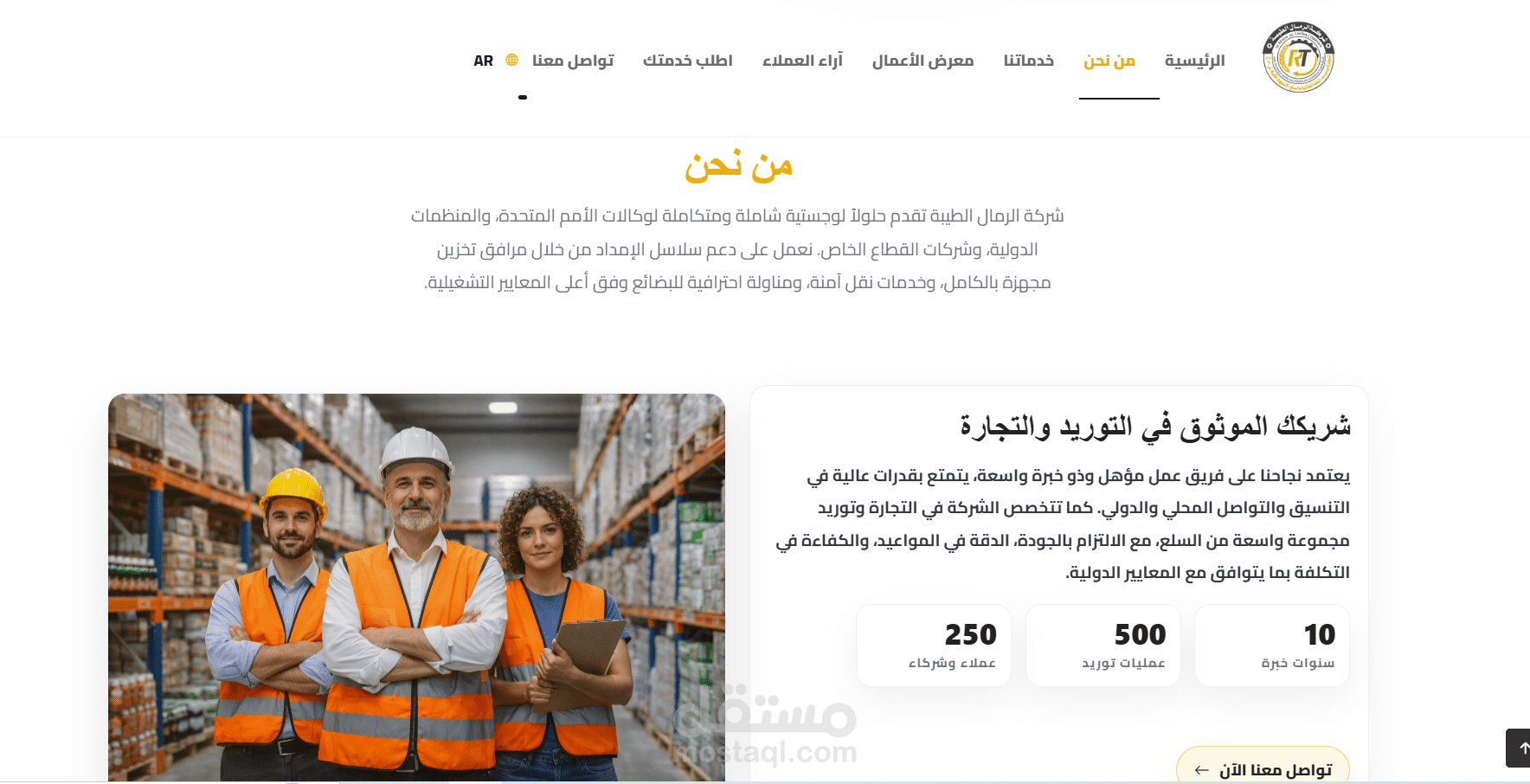Click the تواصل معنا الآن button

(1263, 765)
